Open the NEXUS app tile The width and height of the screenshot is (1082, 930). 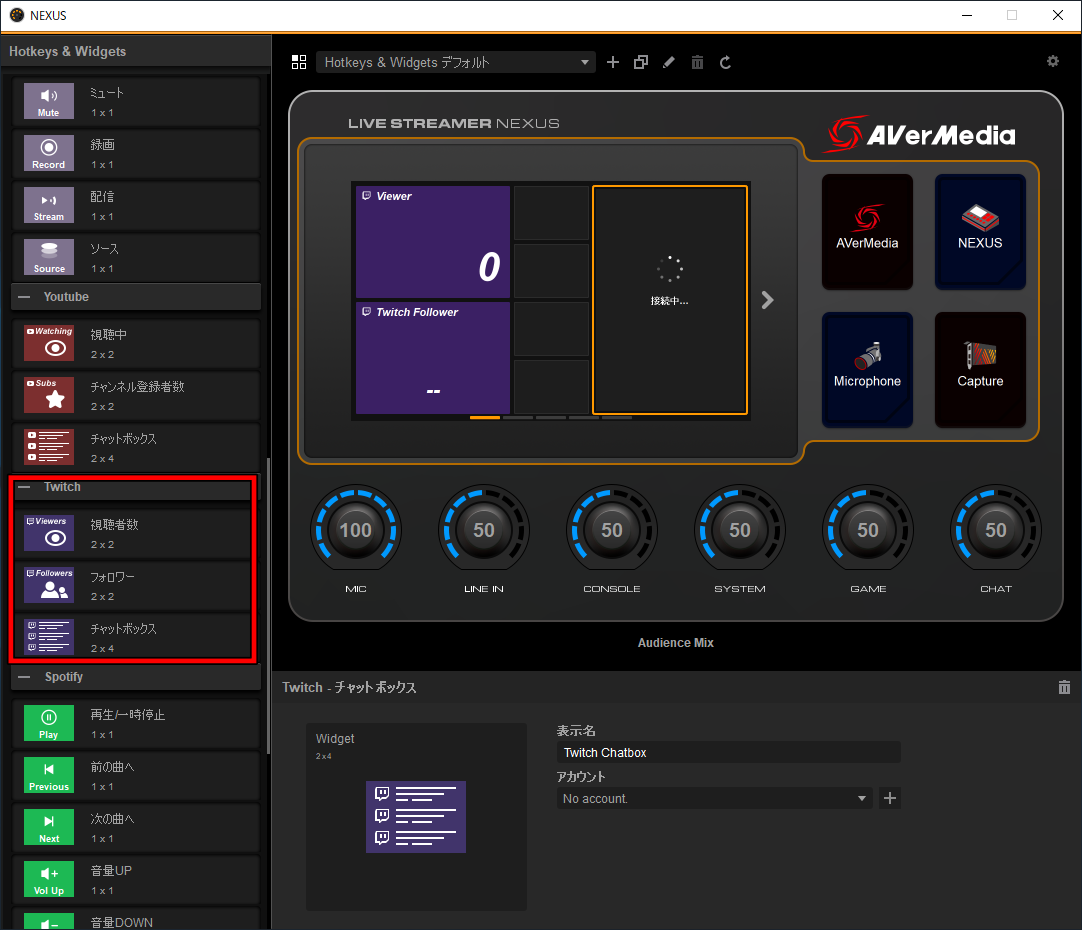point(980,232)
